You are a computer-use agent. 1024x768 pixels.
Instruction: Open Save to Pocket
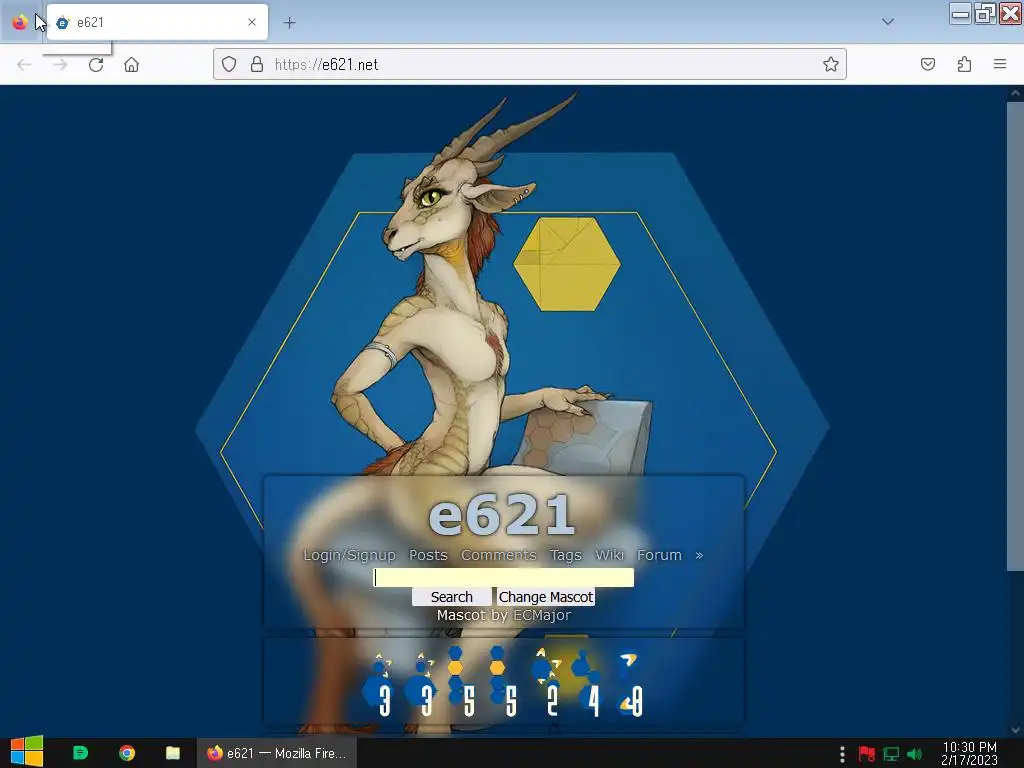[x=928, y=64]
